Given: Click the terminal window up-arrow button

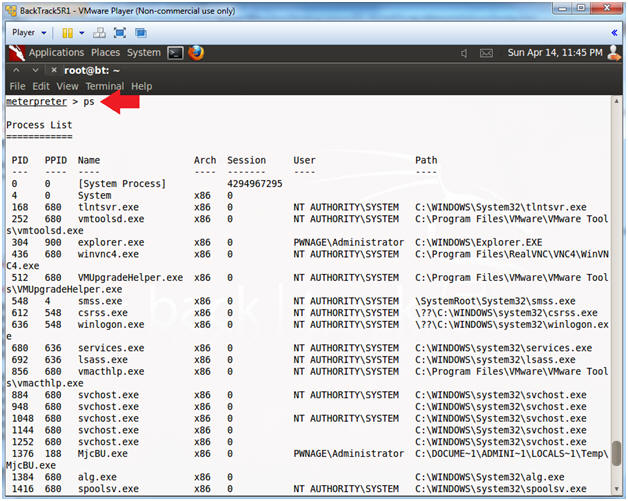Looking at the screenshot, I should coord(16,70).
